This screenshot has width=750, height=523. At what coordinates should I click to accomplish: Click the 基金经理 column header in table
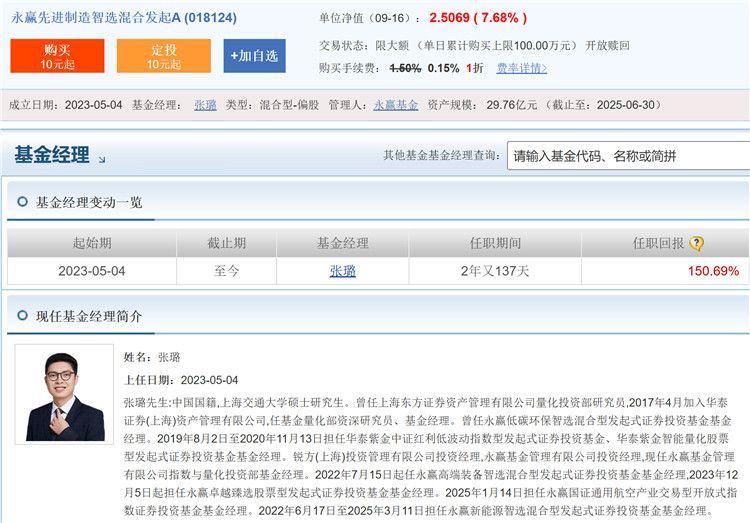[x=342, y=243]
